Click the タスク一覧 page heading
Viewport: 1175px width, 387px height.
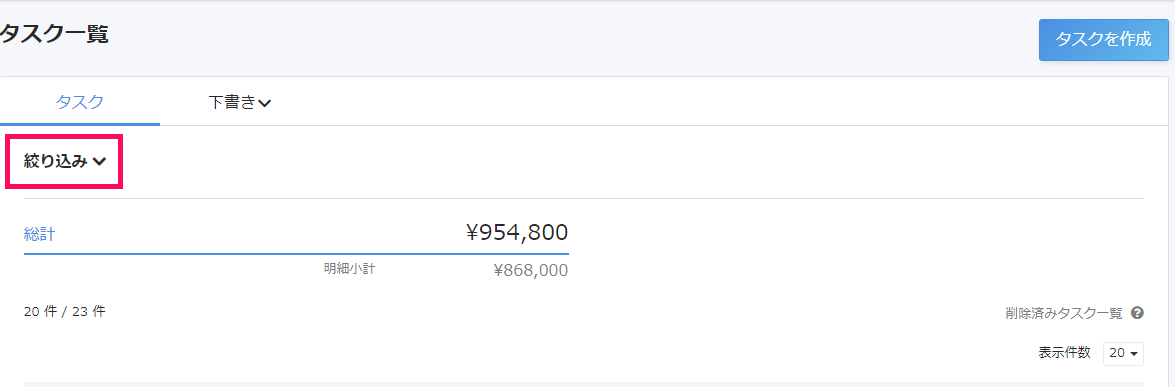click(54, 34)
